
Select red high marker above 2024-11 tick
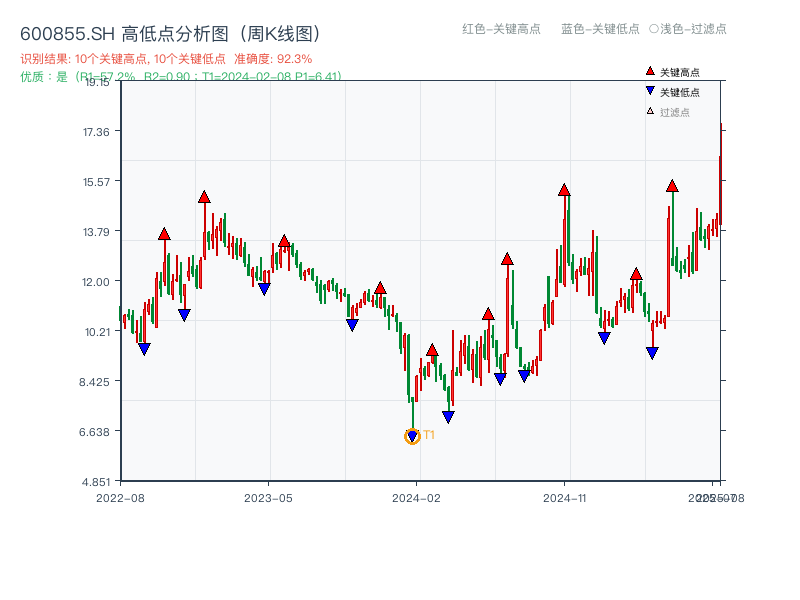tap(564, 190)
